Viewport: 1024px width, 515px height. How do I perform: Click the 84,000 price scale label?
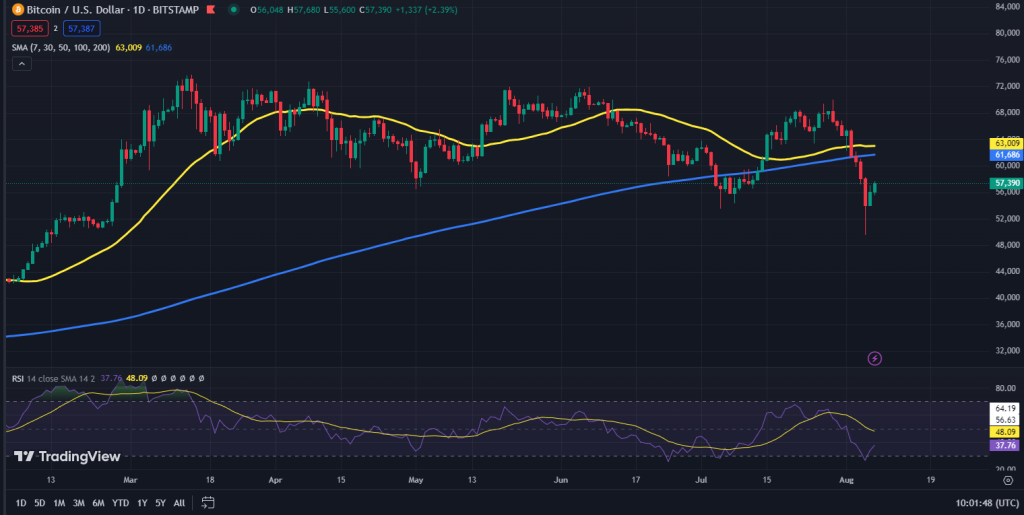1008,6
